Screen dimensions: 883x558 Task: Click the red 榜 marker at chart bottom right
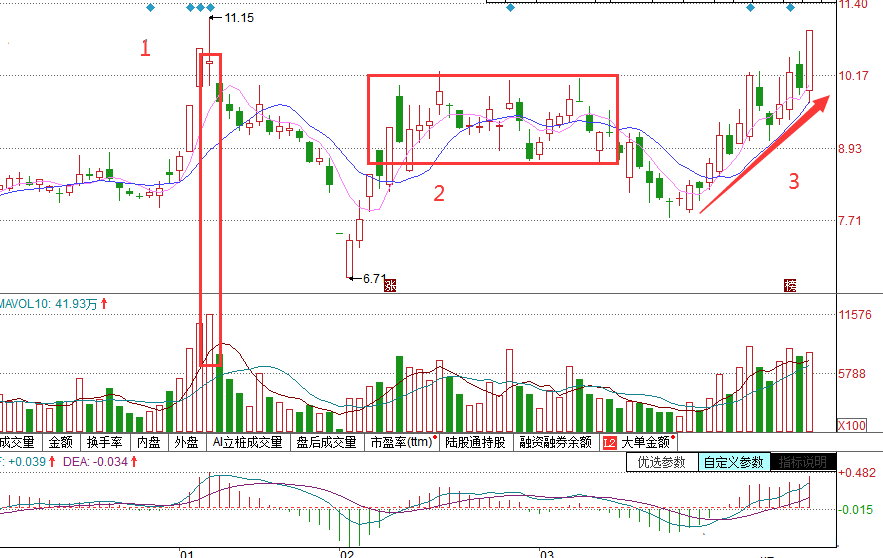[x=790, y=285]
